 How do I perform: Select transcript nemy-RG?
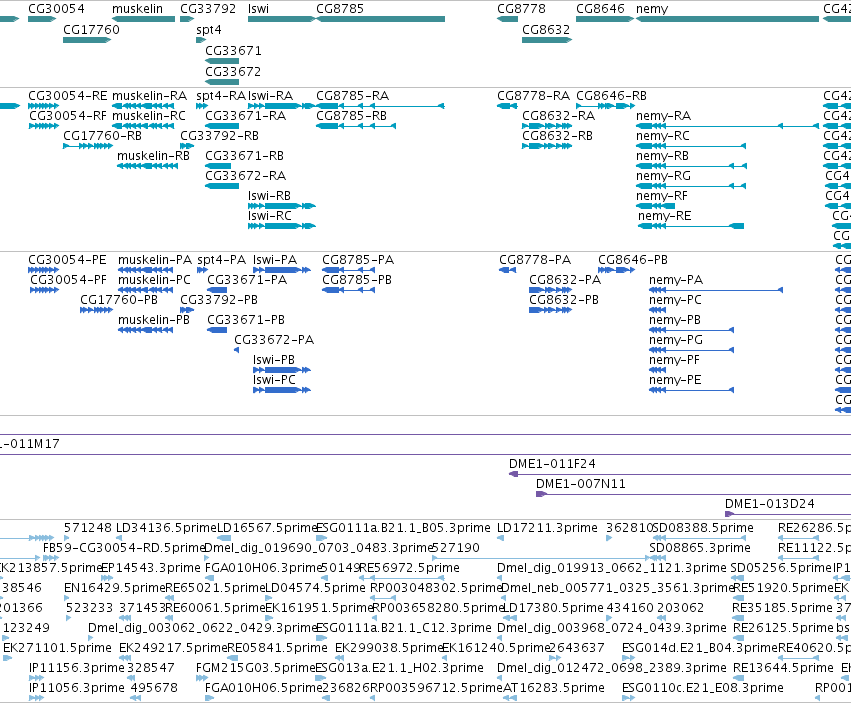(x=691, y=186)
